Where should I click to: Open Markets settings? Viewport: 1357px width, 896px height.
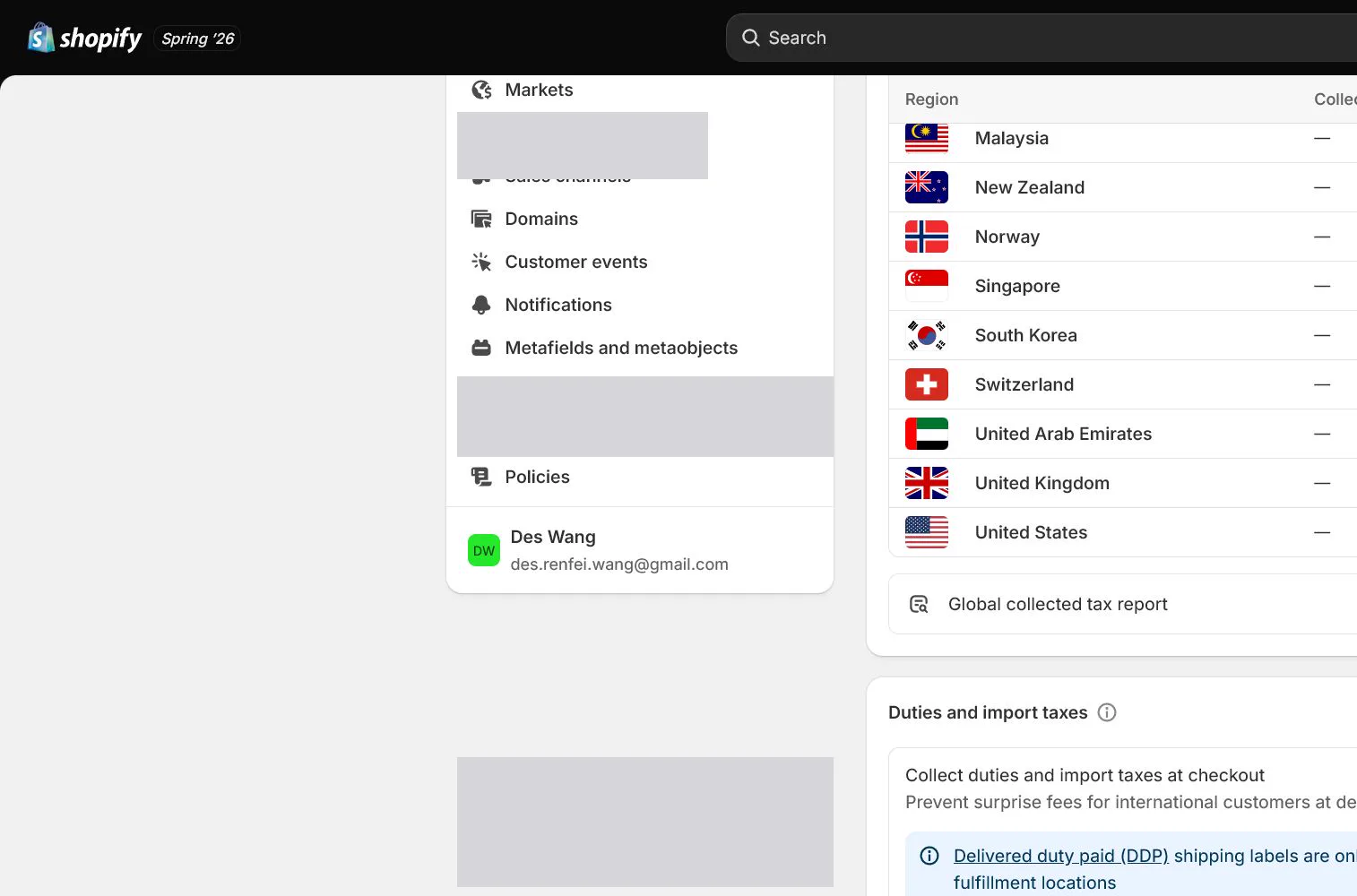[x=640, y=90]
